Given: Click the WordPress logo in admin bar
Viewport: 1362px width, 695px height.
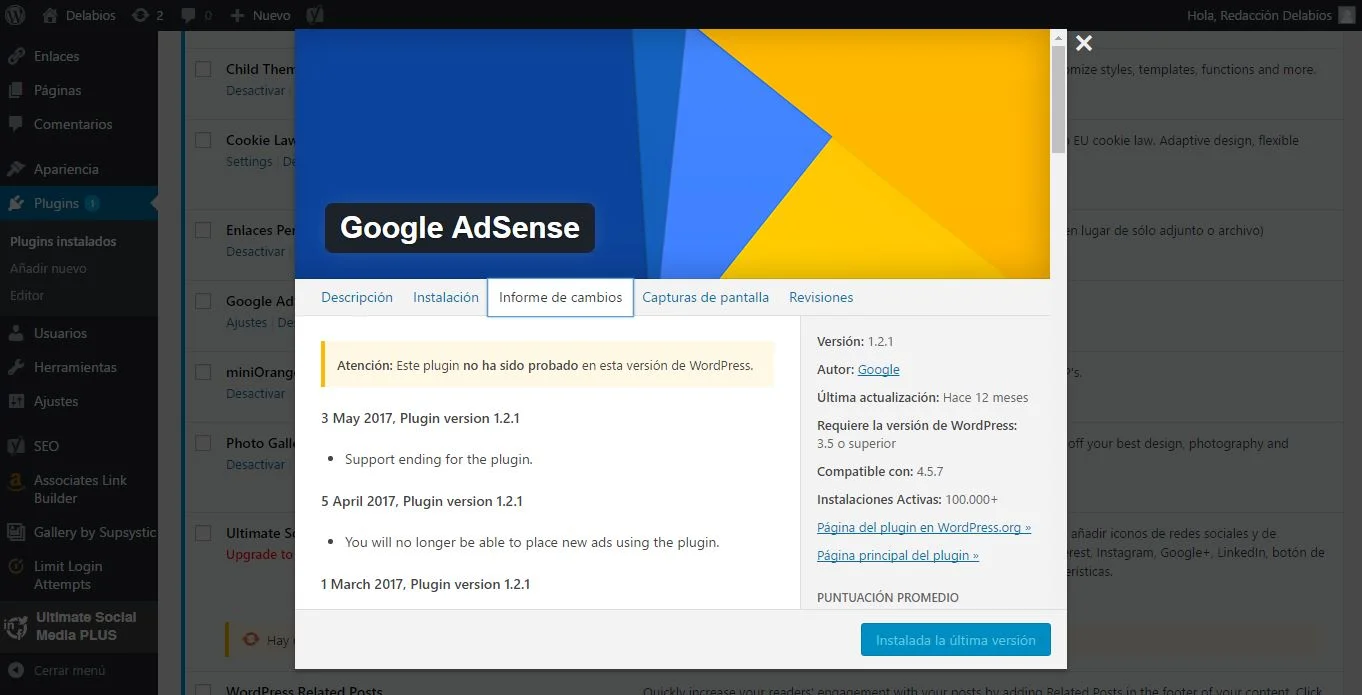Looking at the screenshot, I should click(16, 15).
